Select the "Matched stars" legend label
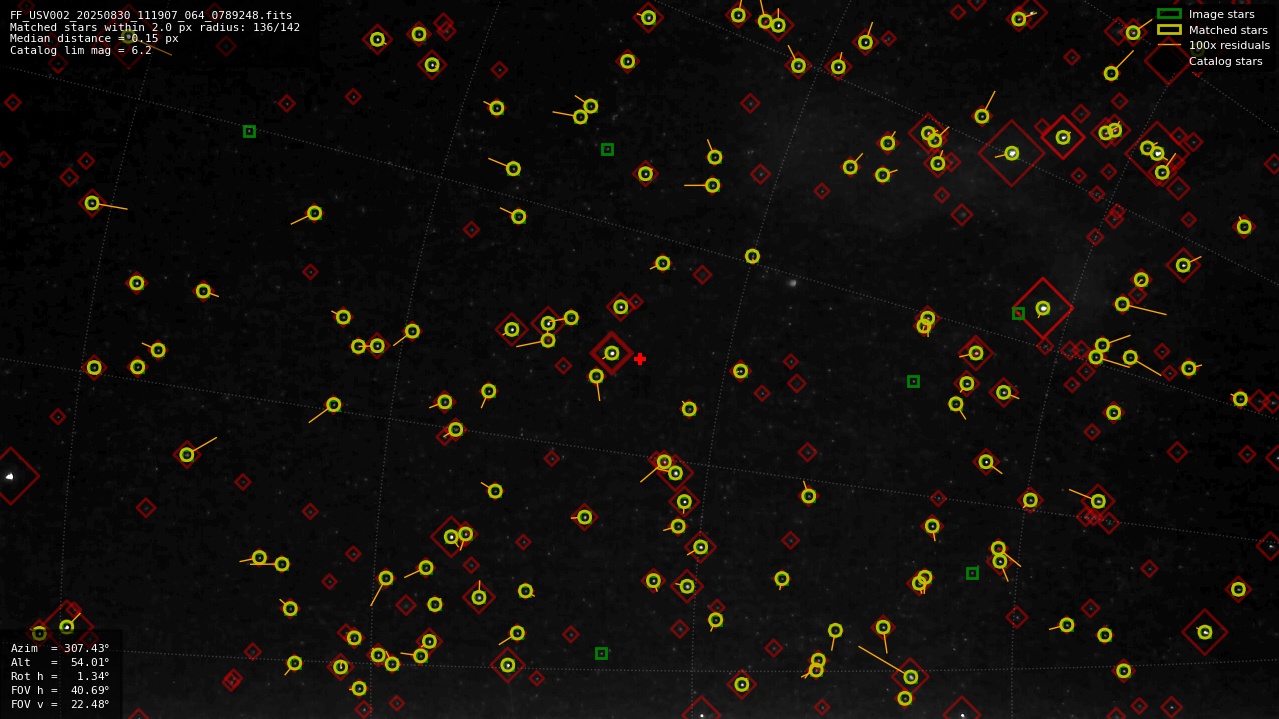1279x719 pixels. (1228, 30)
